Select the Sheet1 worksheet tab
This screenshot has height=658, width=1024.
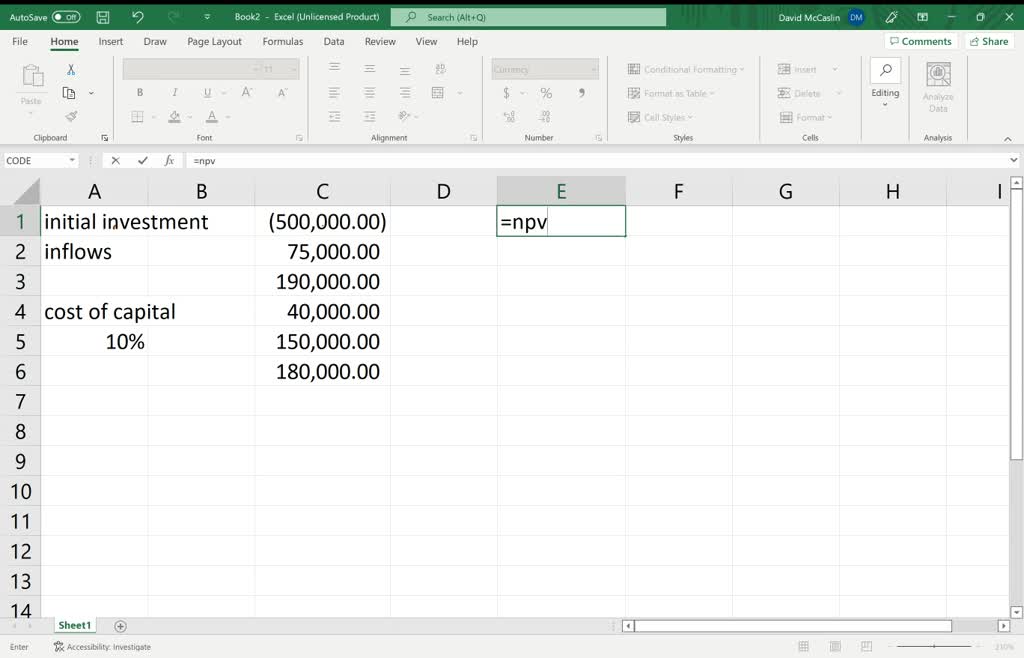[x=74, y=626]
